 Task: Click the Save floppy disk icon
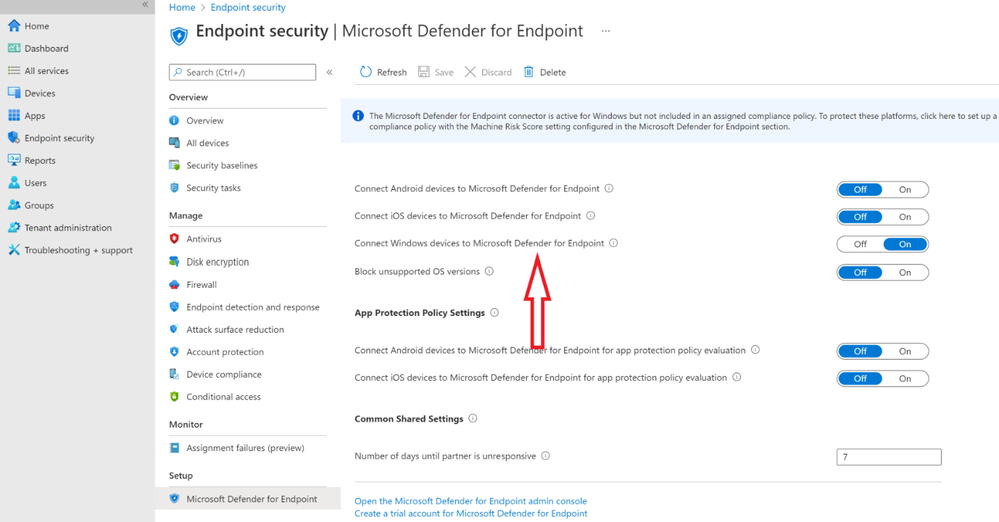[x=424, y=72]
